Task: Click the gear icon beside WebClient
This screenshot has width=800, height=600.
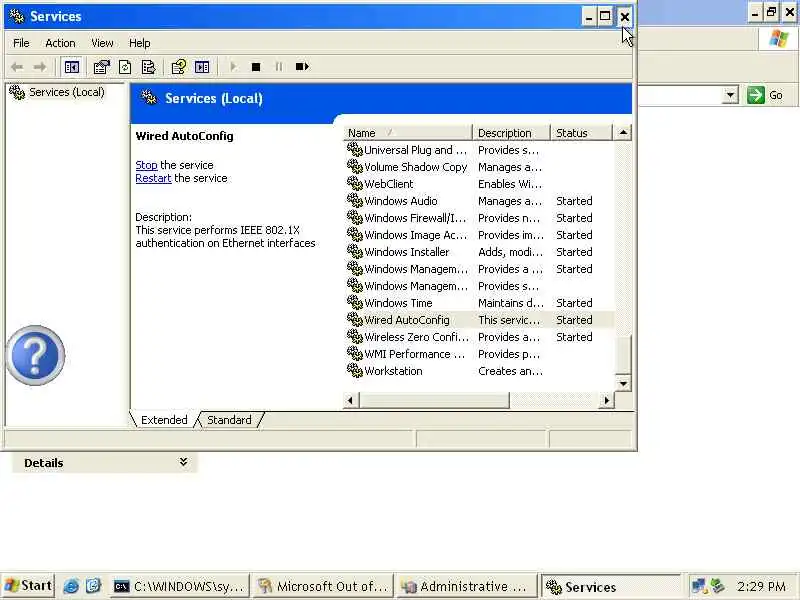Action: click(355, 183)
